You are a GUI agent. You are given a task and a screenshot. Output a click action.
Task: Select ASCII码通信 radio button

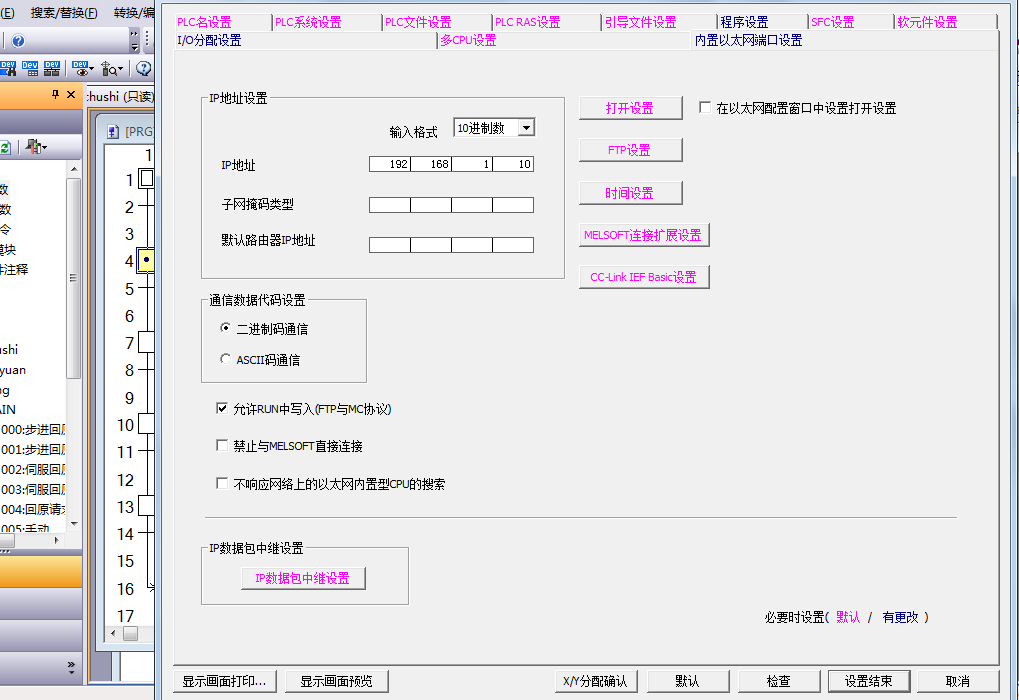(x=226, y=359)
